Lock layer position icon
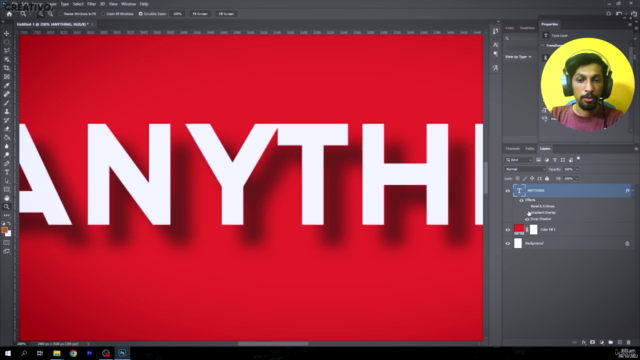The height and width of the screenshot is (360, 640). tap(532, 178)
